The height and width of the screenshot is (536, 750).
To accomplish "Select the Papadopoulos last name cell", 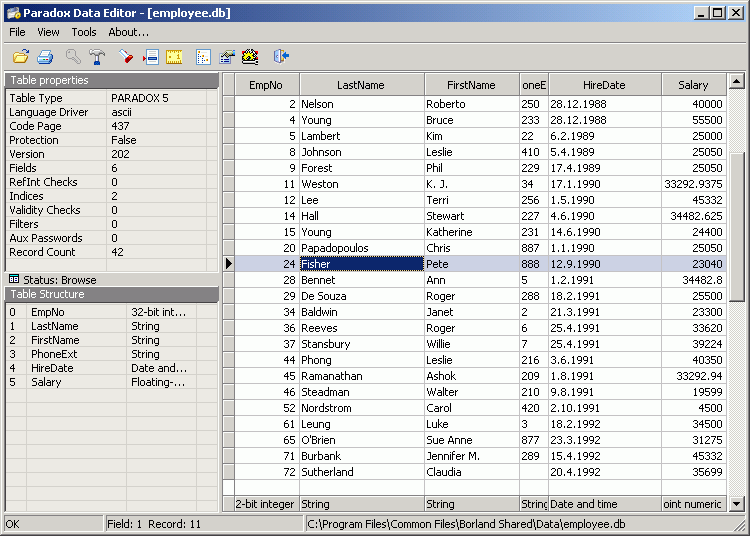I will point(362,248).
